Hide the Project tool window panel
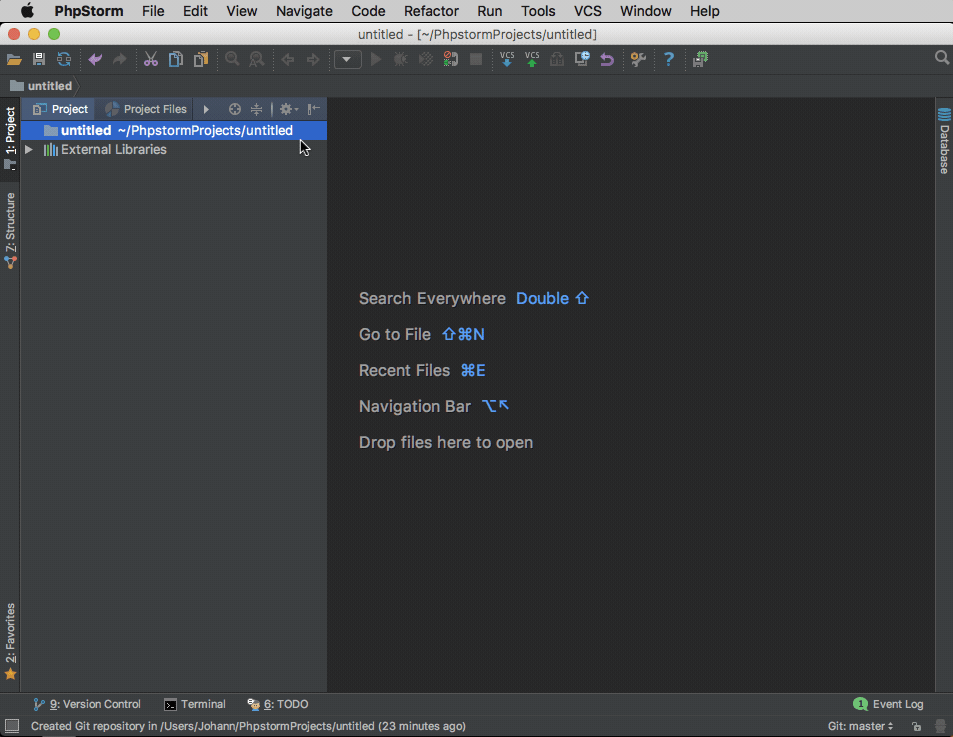This screenshot has width=953, height=737. 314,109
